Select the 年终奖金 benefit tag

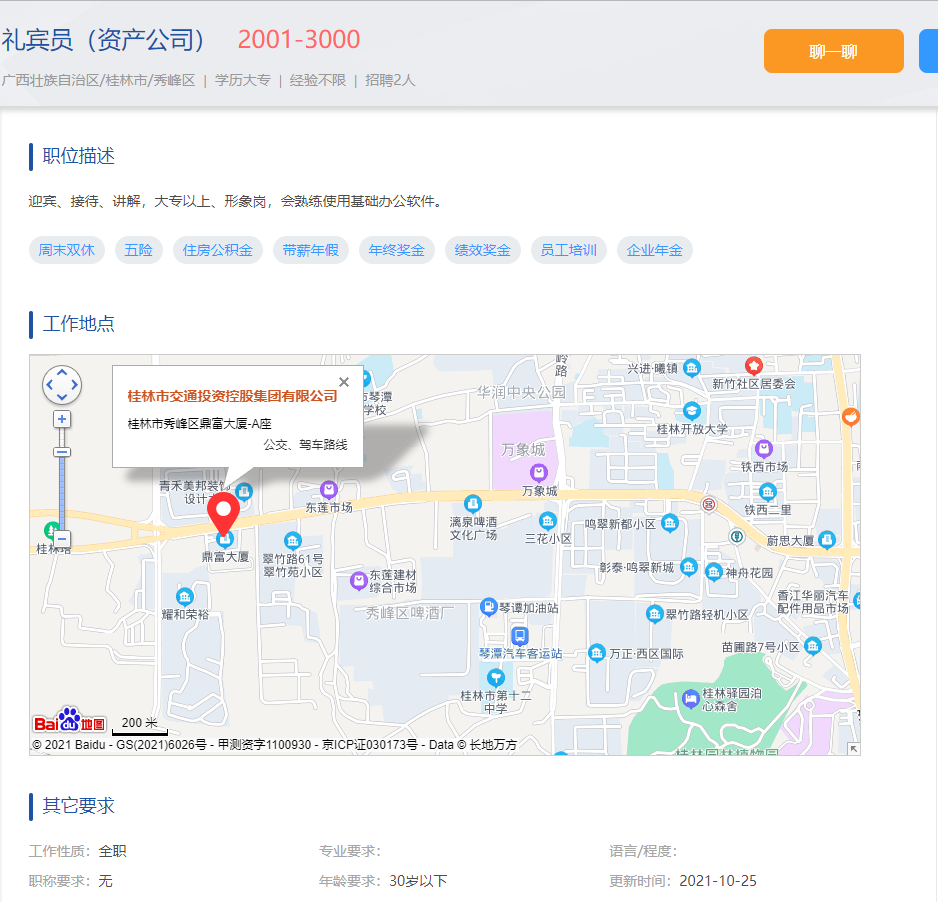(397, 250)
